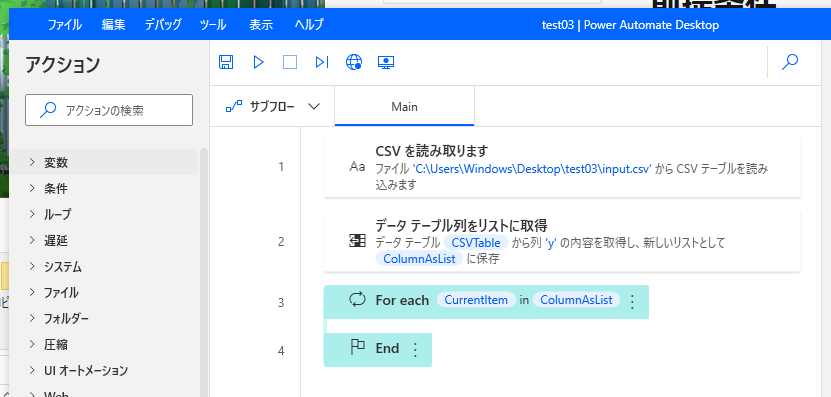Click the input.csv file path link
The width and height of the screenshot is (831, 397).
pyautogui.click(x=532, y=169)
